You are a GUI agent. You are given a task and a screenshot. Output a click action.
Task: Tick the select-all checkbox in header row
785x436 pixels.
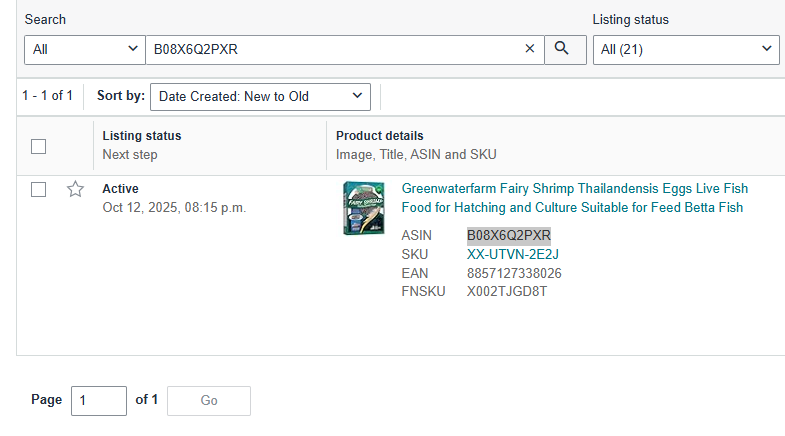pyautogui.click(x=39, y=147)
